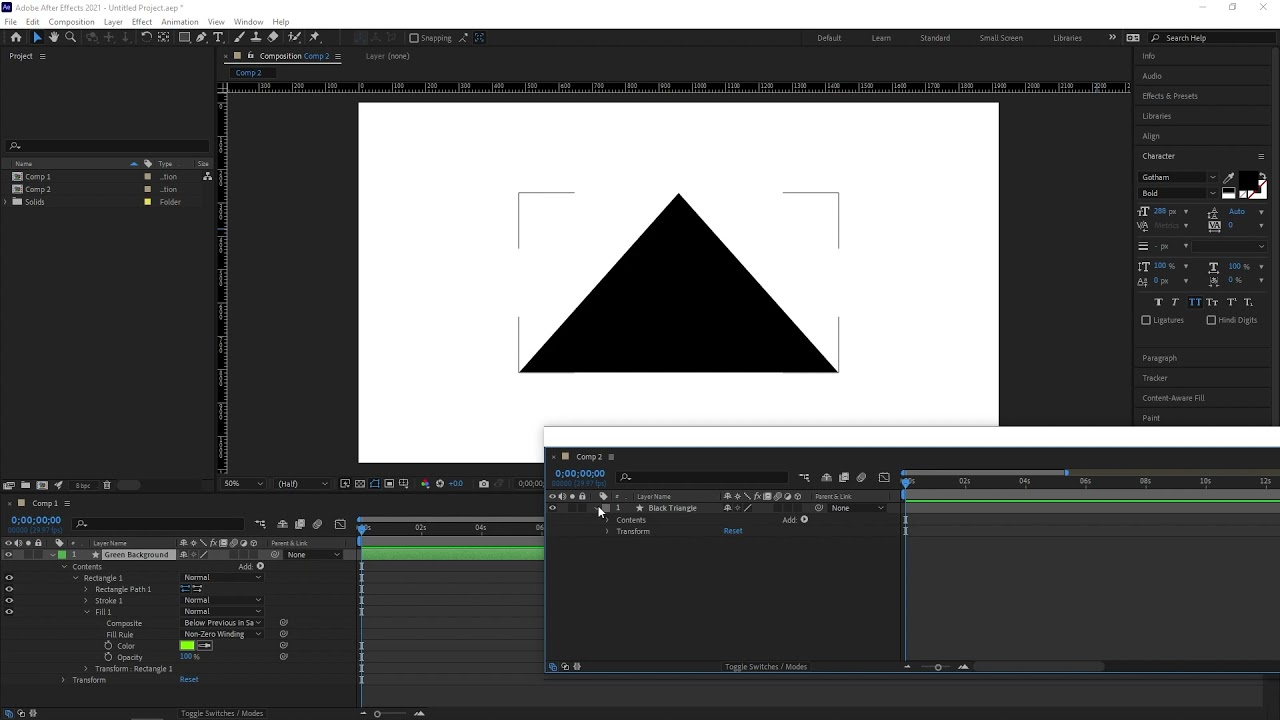Select the Clone Stamp tool
The height and width of the screenshot is (720, 1280).
pos(256,37)
